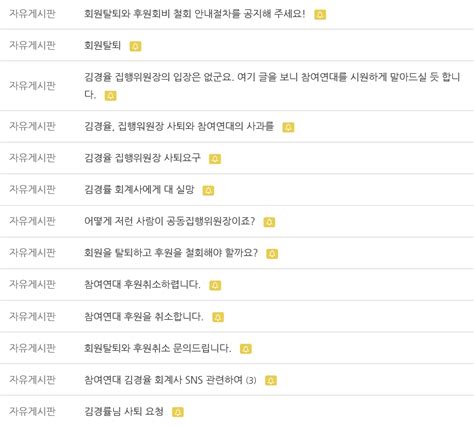Select '자유게시판' category in the first row
474x427 pixels.
tap(32, 14)
